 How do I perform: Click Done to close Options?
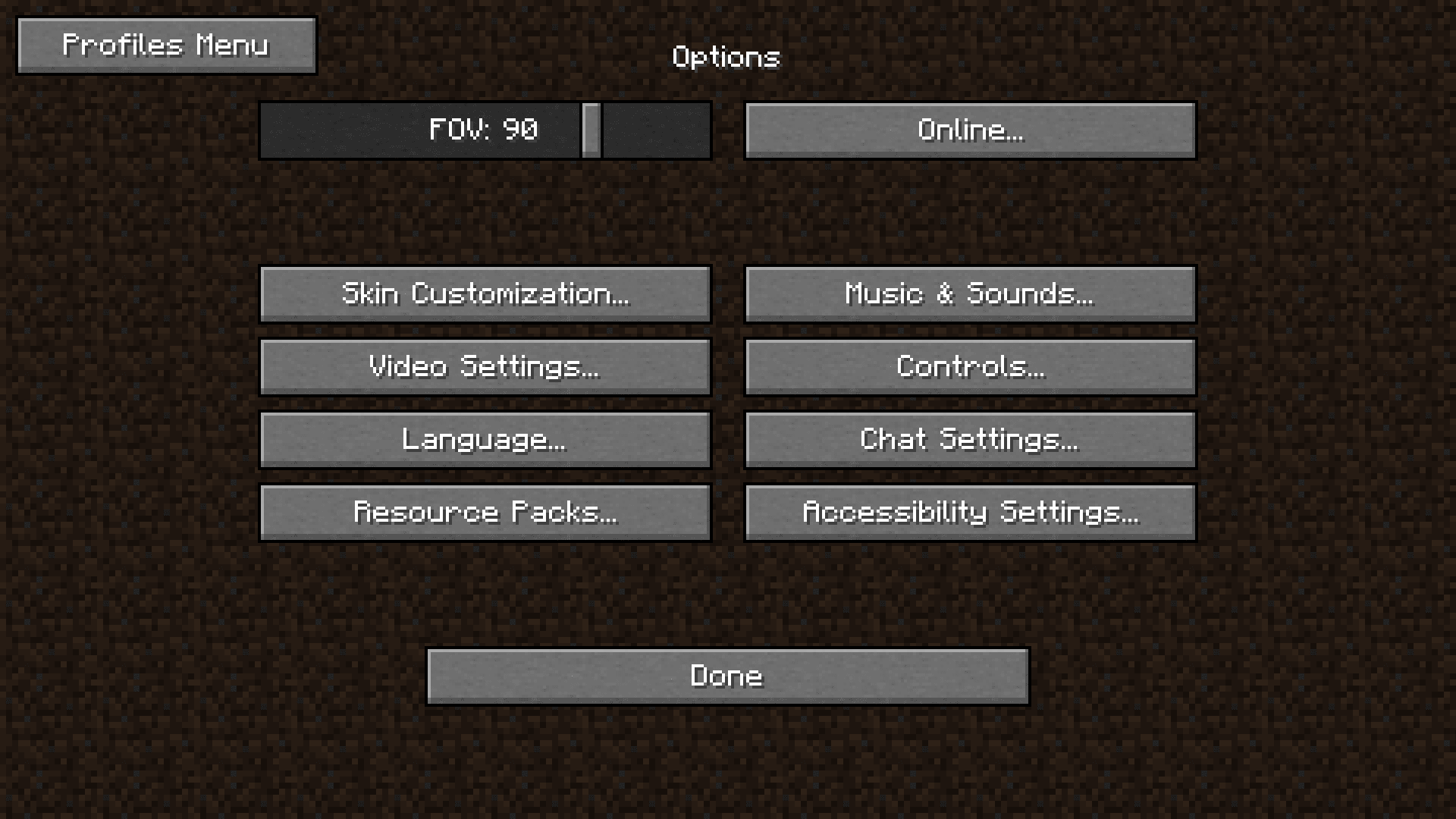pos(727,675)
